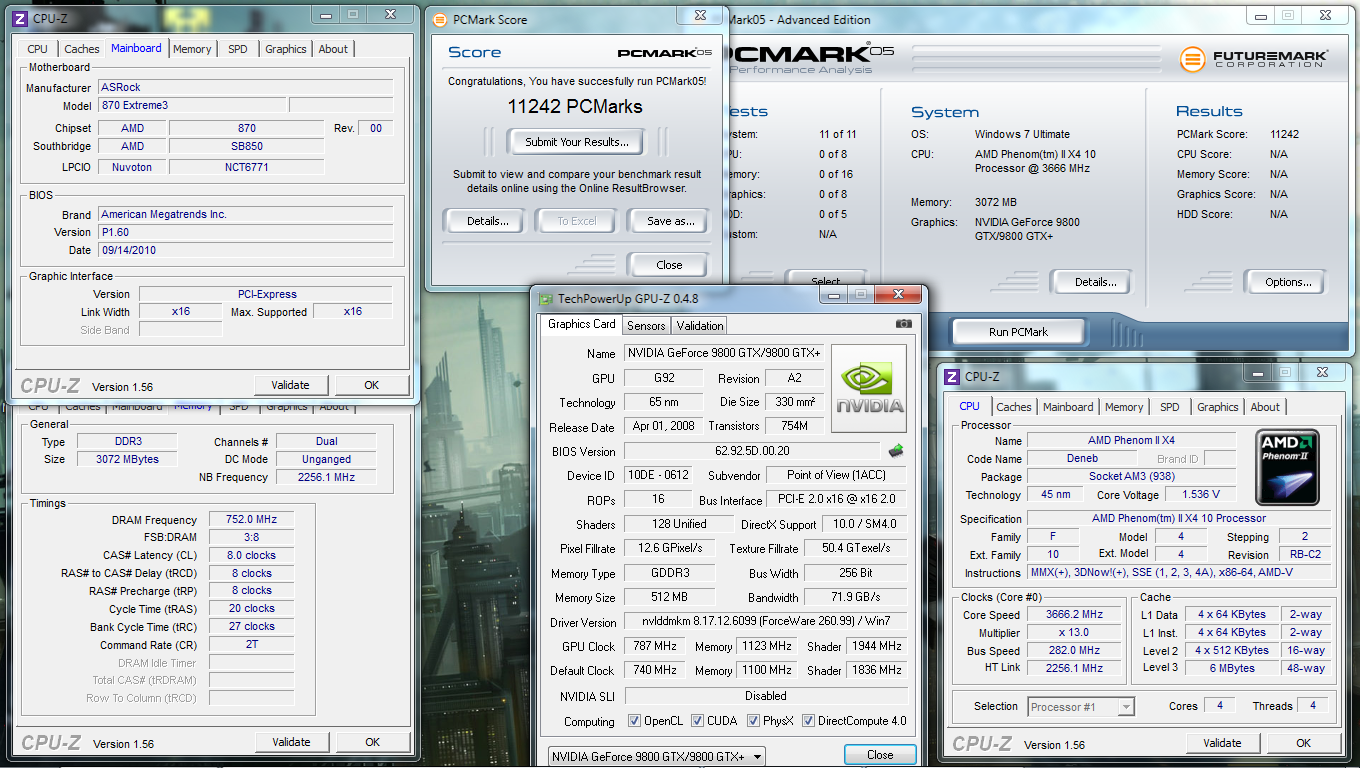Select the Mainboard tab in CPU-Z CPU window
This screenshot has height=768, width=1360.
coord(1068,407)
